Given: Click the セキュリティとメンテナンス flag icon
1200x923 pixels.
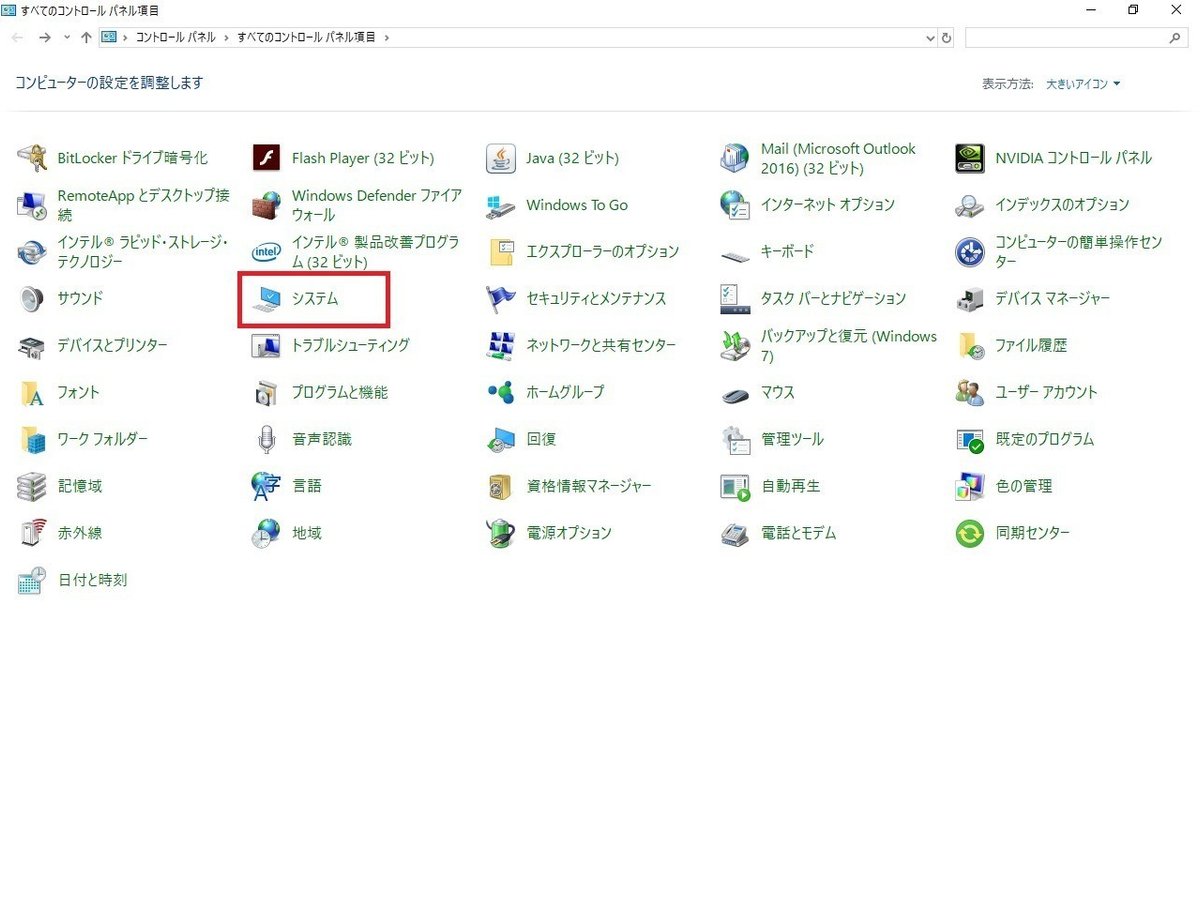Looking at the screenshot, I should point(501,299).
